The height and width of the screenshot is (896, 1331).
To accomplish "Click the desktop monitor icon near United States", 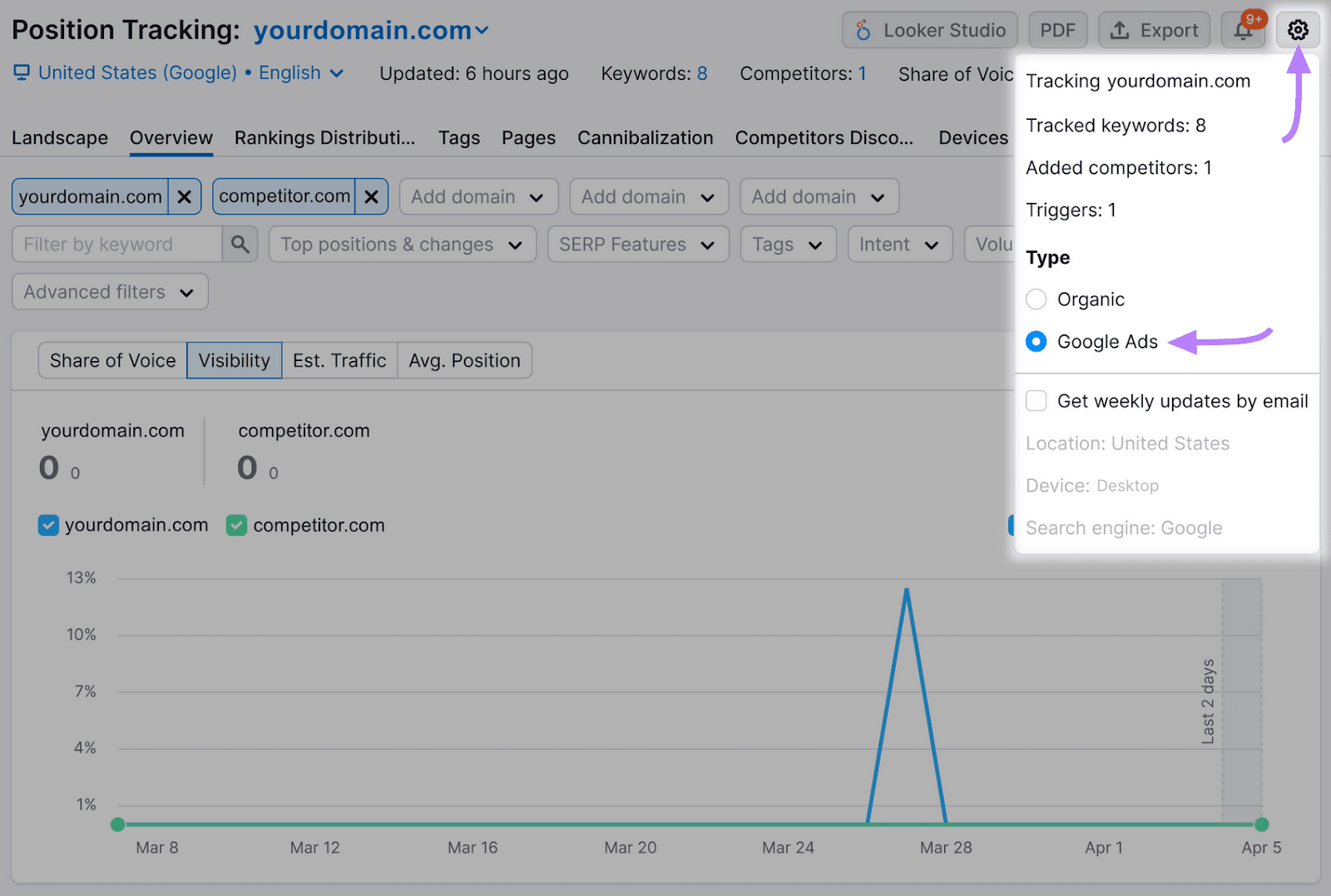I will [21, 72].
